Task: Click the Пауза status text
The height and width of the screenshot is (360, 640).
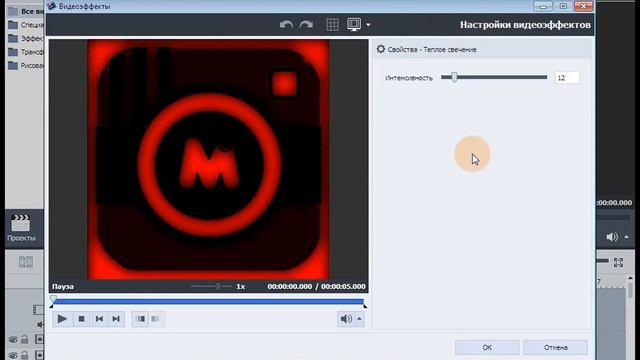Action: pyautogui.click(x=63, y=287)
